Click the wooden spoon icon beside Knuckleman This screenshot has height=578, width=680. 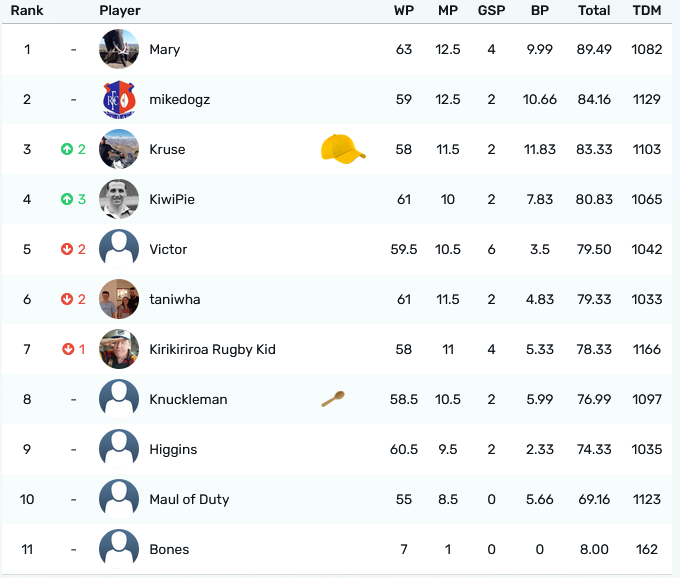click(333, 399)
